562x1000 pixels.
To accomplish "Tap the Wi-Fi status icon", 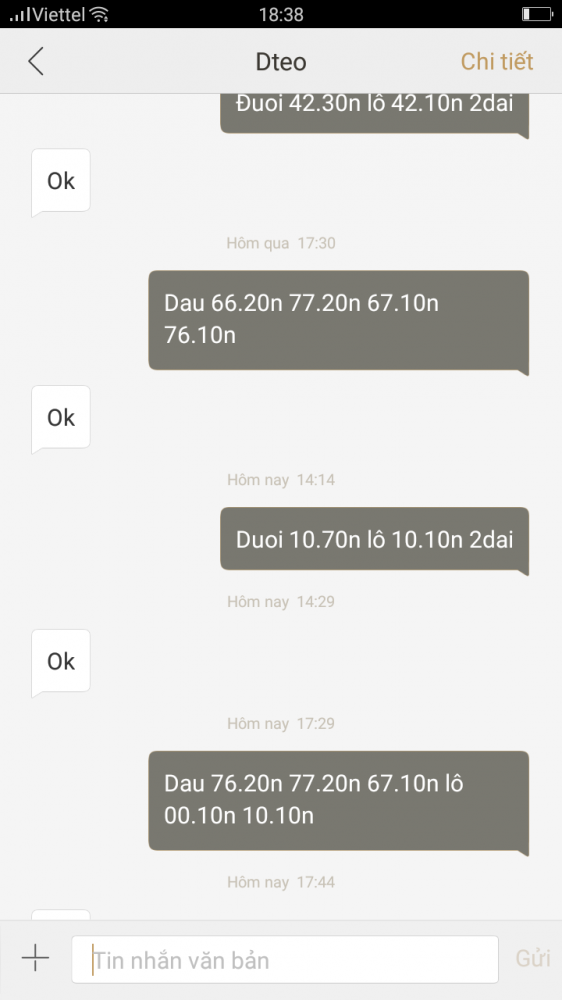I will coord(99,14).
